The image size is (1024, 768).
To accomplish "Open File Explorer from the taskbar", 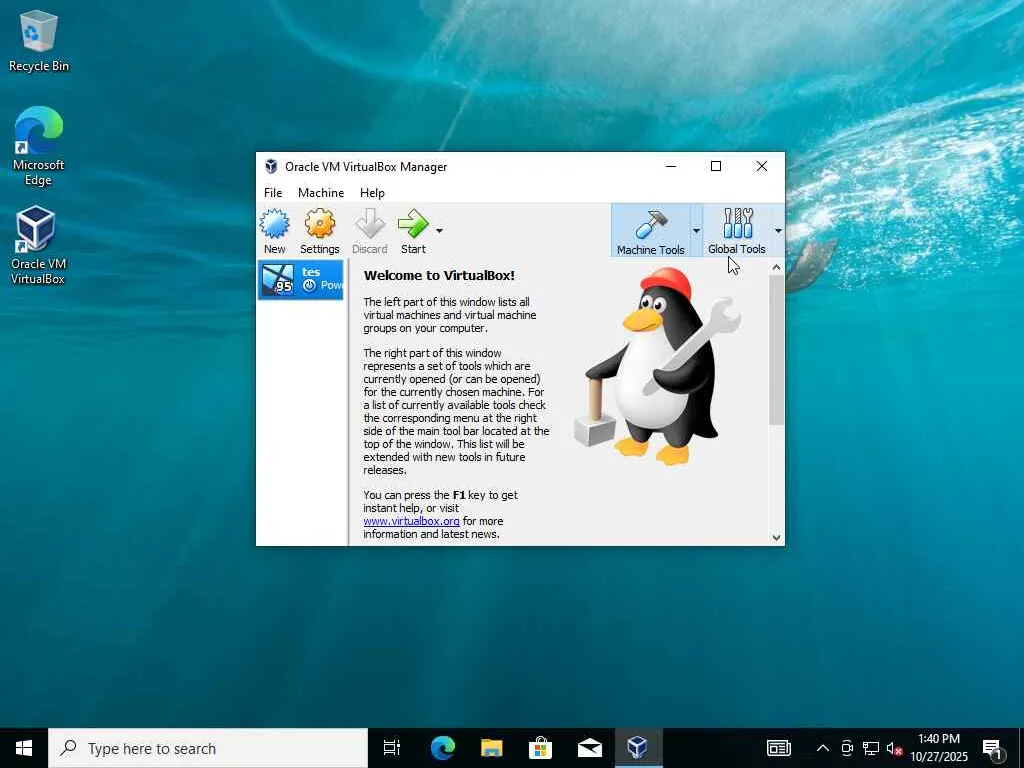I will click(x=492, y=748).
